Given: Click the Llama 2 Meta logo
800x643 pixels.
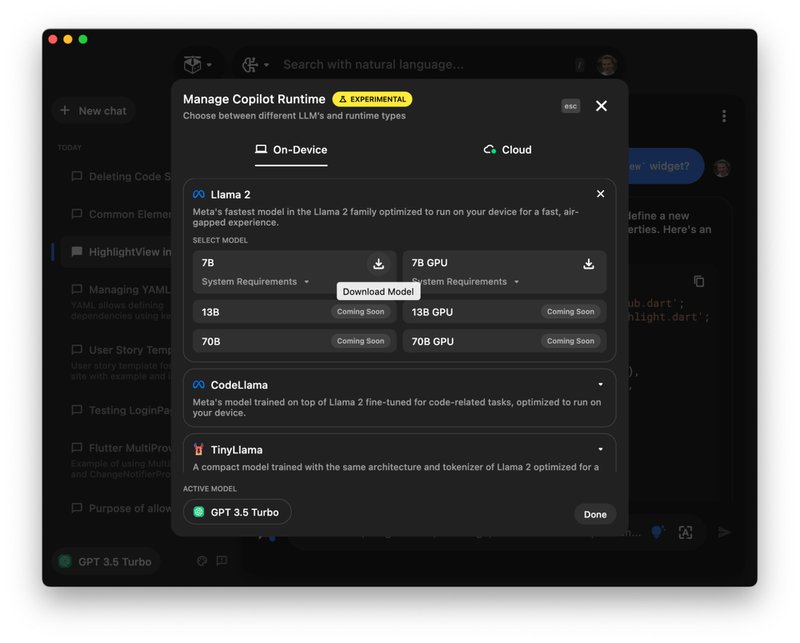Looking at the screenshot, I should tap(198, 194).
